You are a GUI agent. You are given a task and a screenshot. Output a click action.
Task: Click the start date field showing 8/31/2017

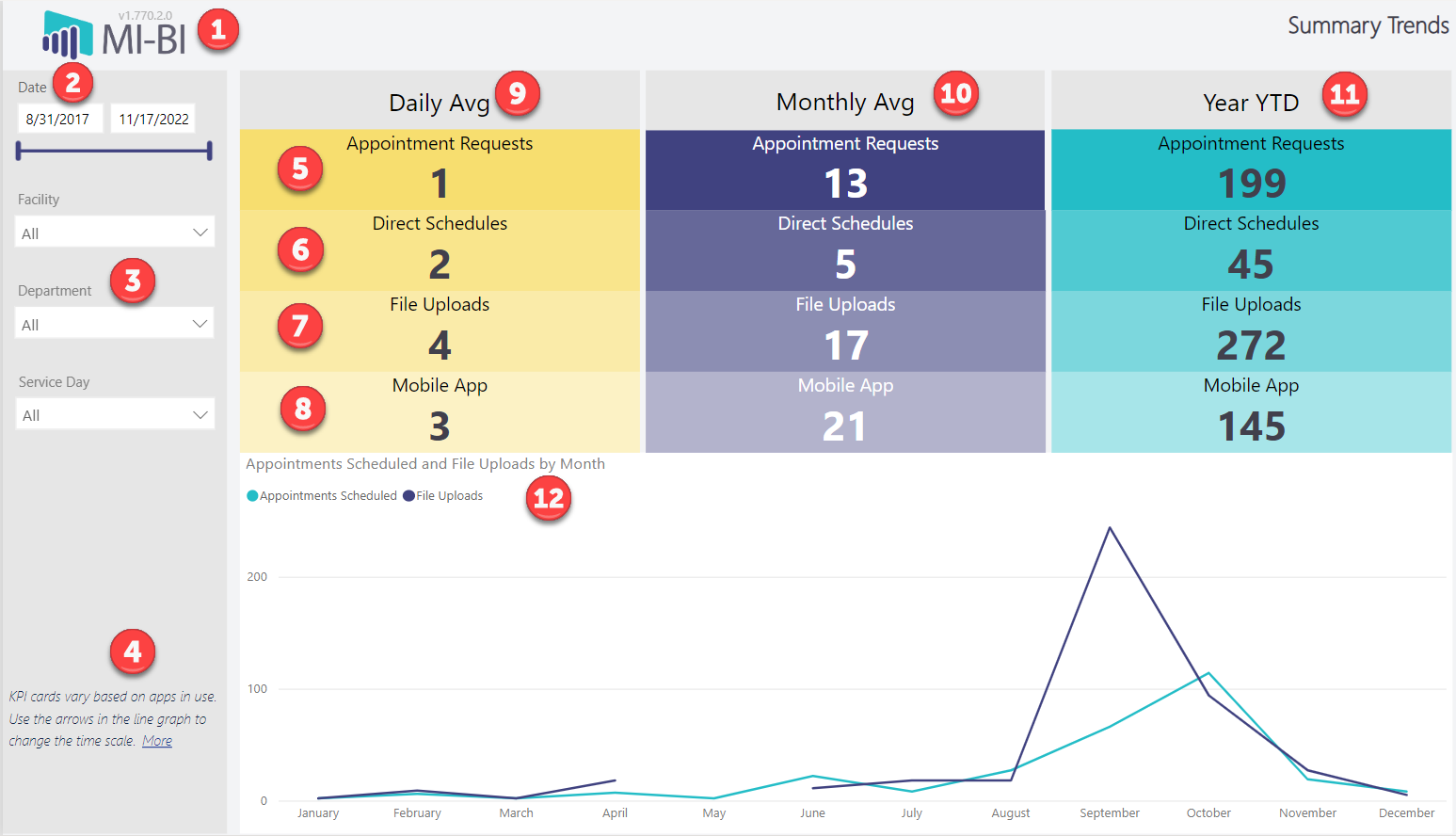click(60, 118)
